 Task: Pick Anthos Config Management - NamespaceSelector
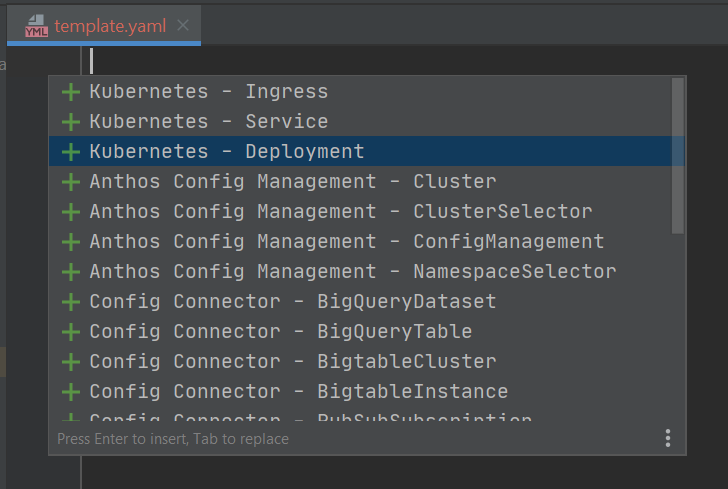(x=352, y=272)
